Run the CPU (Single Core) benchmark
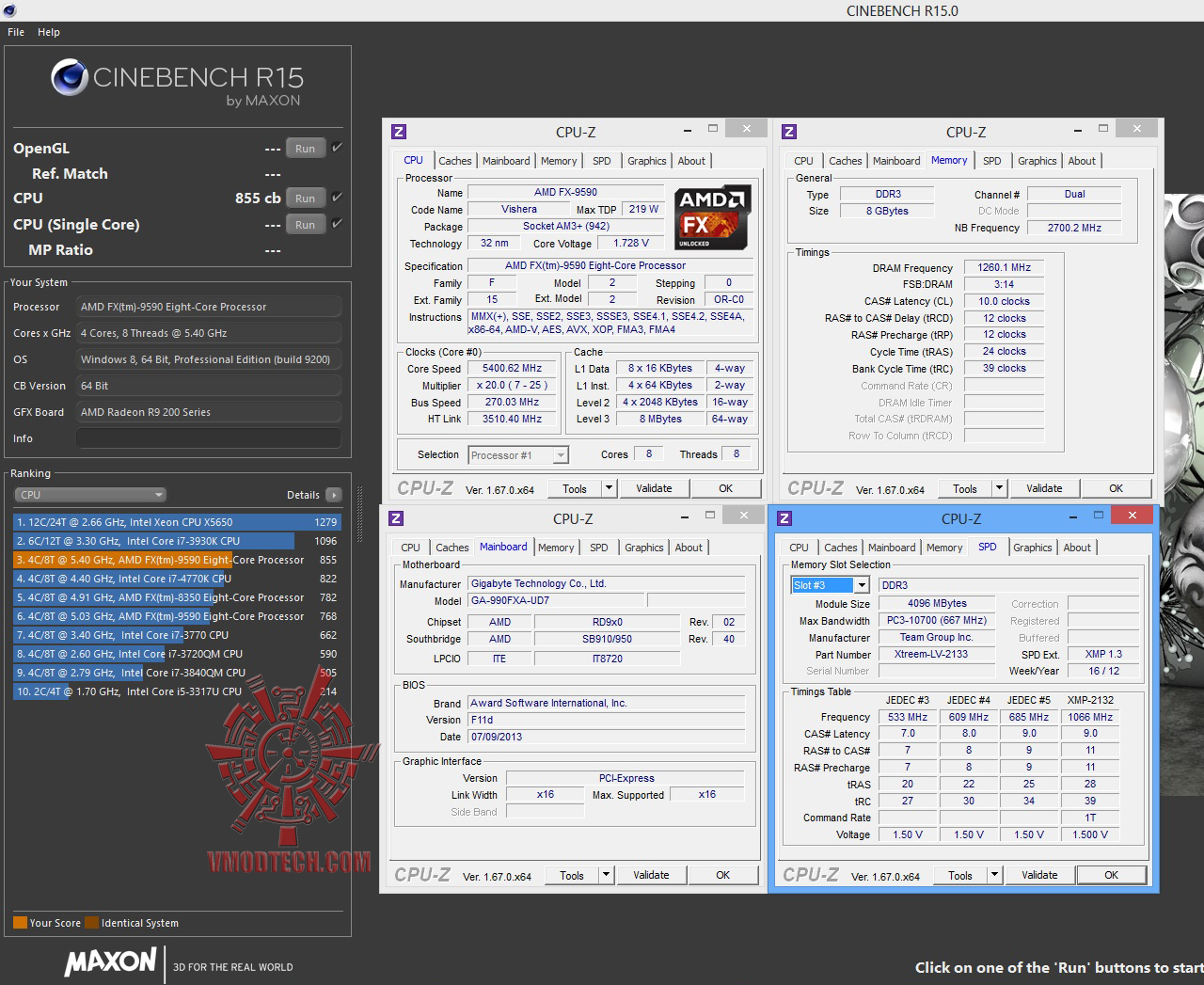This screenshot has width=1204, height=985. coord(306,224)
